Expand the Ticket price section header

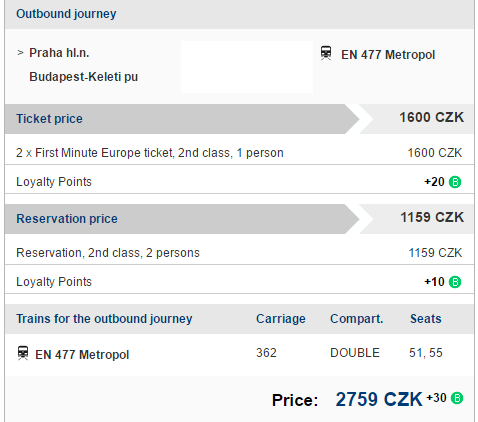point(239,119)
